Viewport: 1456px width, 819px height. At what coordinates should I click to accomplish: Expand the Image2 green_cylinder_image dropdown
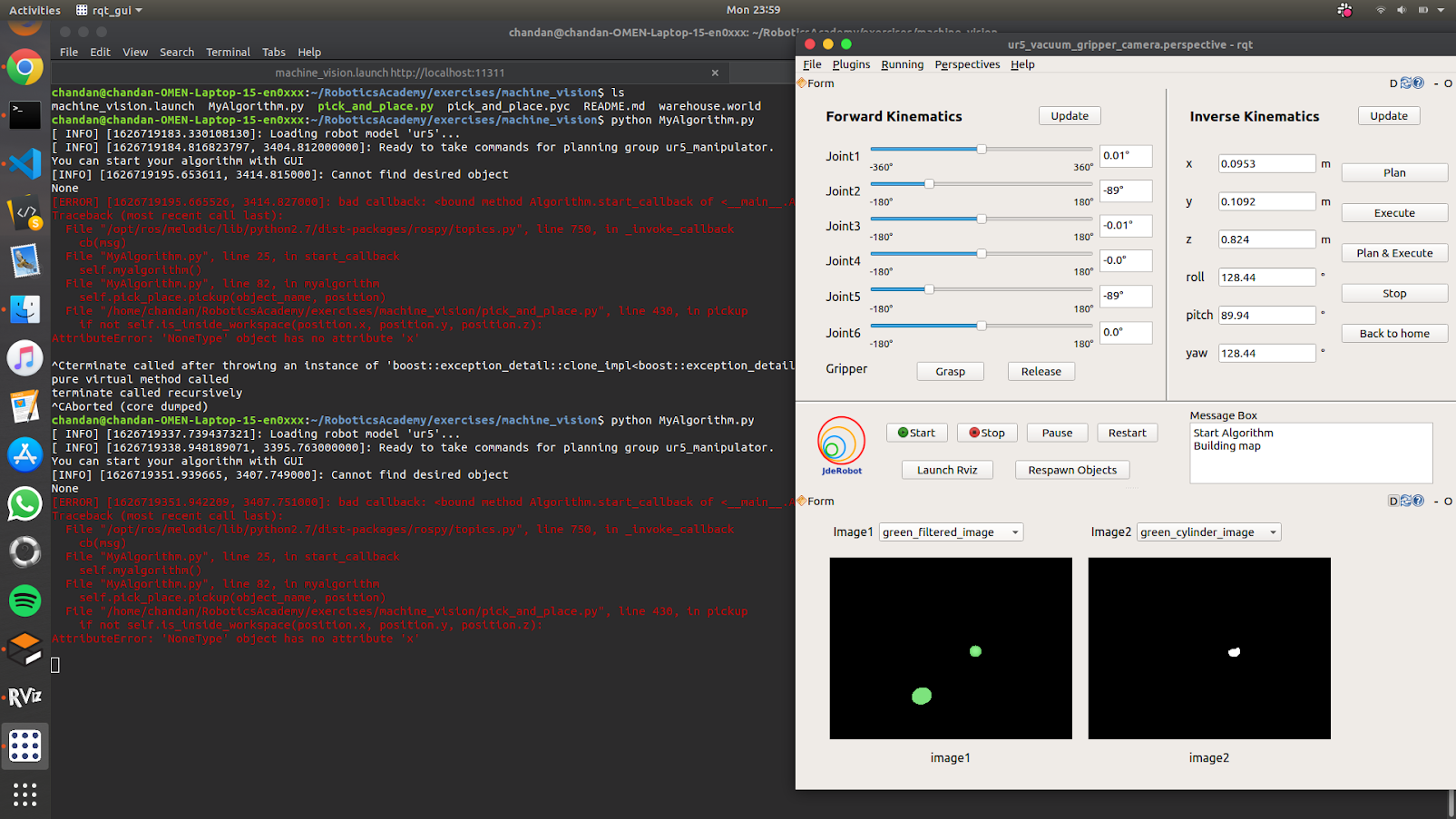1208,532
